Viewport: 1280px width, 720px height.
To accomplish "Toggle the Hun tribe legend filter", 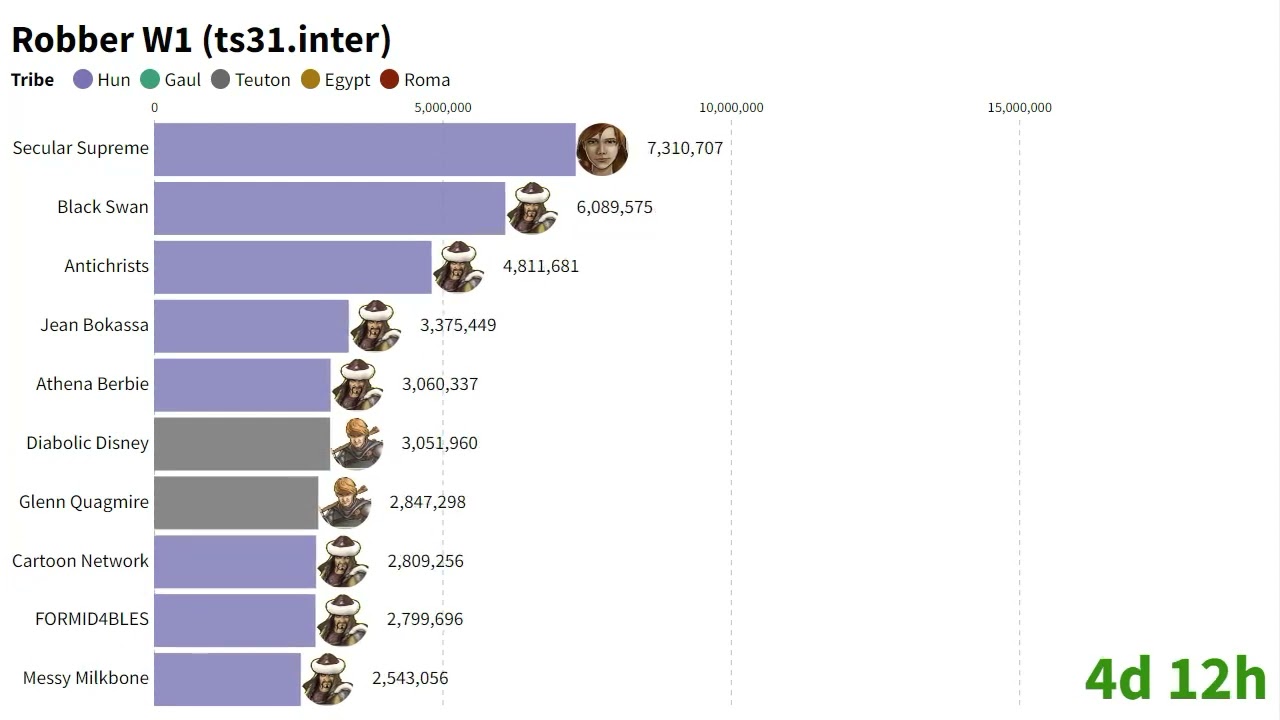I will pyautogui.click(x=102, y=80).
